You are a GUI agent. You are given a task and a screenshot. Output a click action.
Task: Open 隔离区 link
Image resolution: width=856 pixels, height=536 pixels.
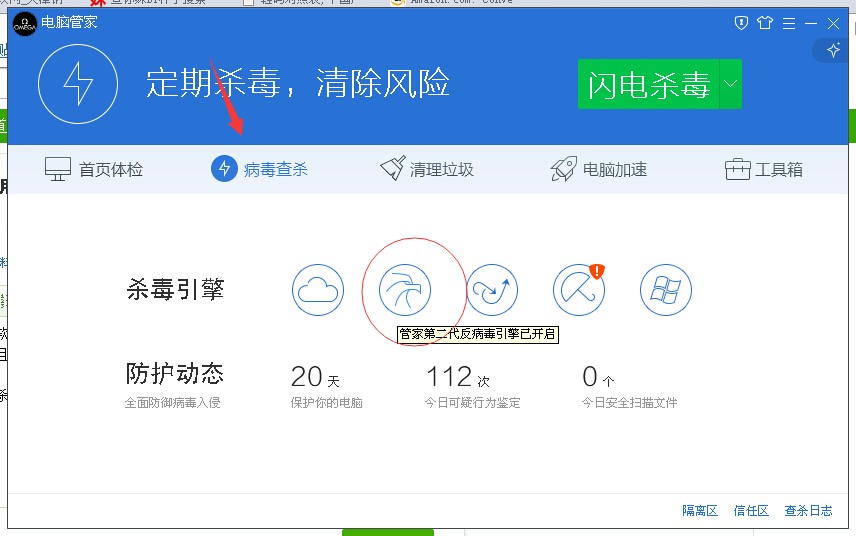(x=700, y=510)
